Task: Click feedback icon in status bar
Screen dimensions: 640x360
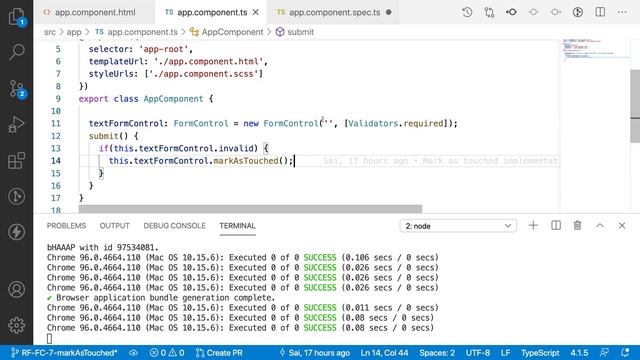Action: pos(604,353)
